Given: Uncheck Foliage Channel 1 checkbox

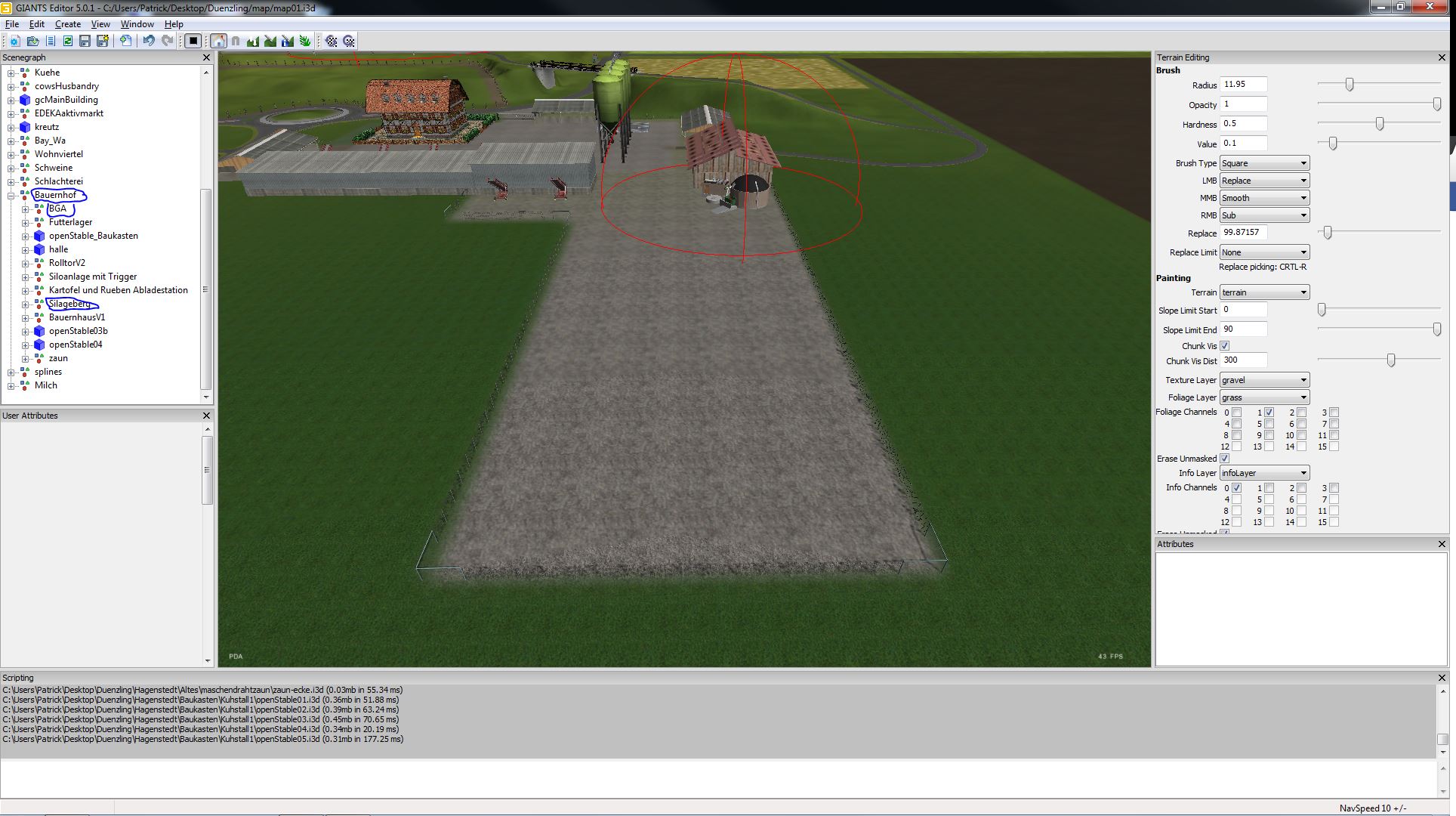Looking at the screenshot, I should [x=1269, y=413].
